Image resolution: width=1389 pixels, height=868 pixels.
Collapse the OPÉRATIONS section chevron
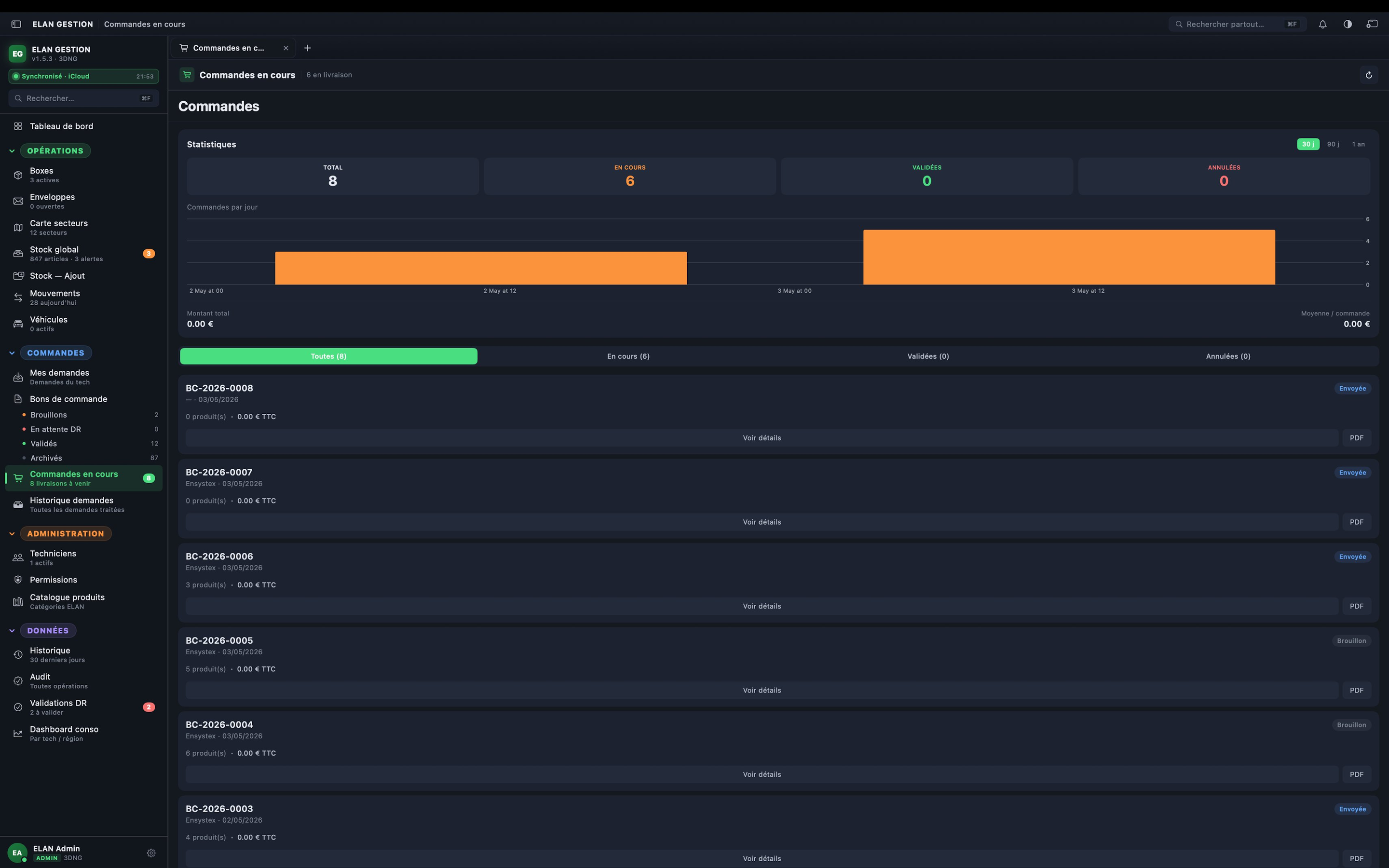pyautogui.click(x=12, y=151)
